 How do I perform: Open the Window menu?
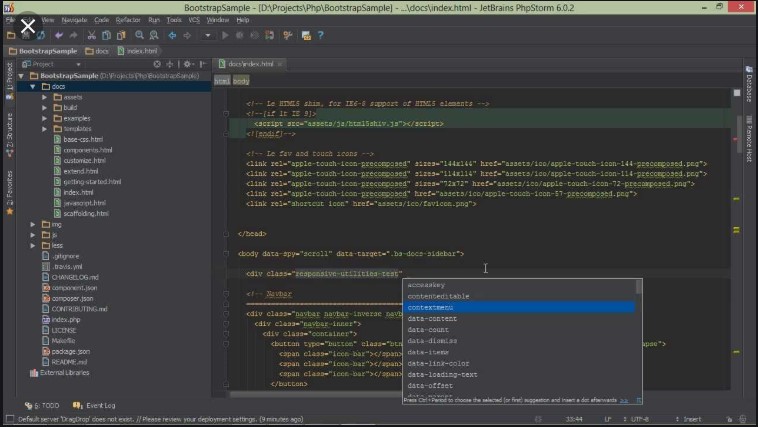218,20
